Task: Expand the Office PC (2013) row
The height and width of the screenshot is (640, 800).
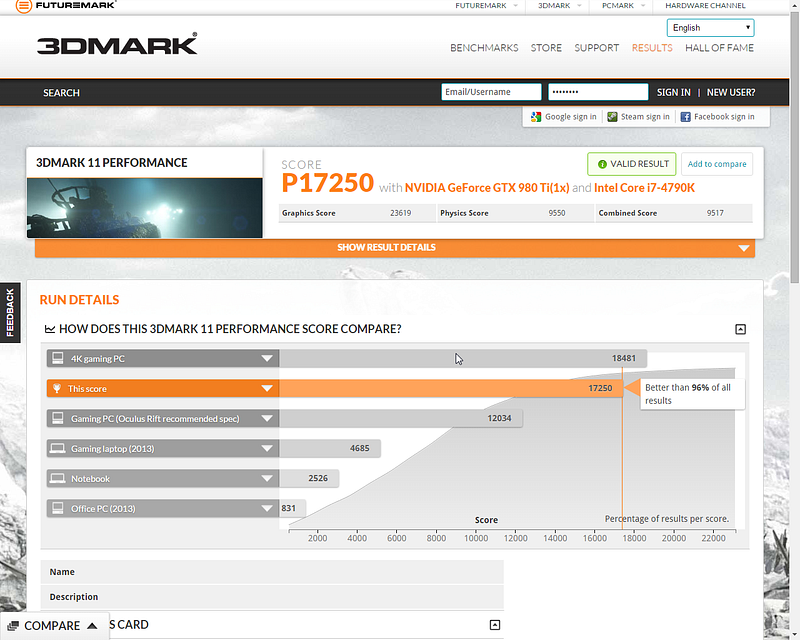Action: click(x=267, y=508)
